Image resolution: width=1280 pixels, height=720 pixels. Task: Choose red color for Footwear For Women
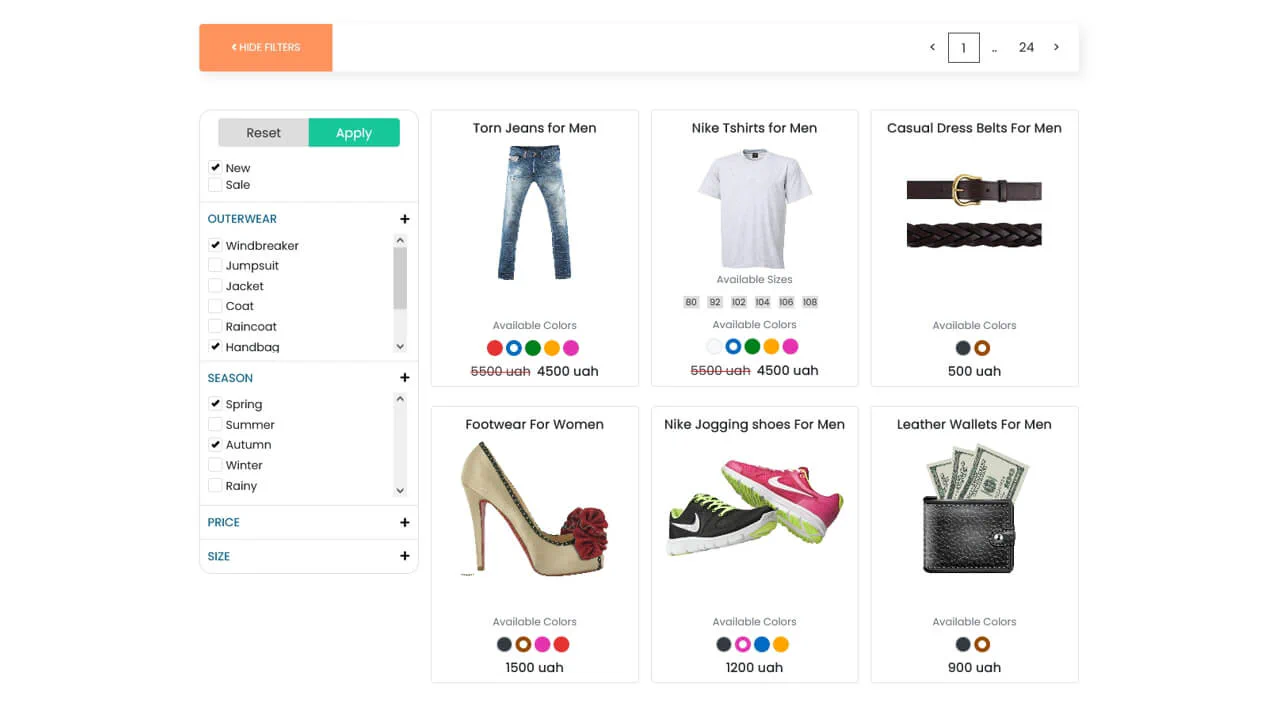tap(562, 644)
